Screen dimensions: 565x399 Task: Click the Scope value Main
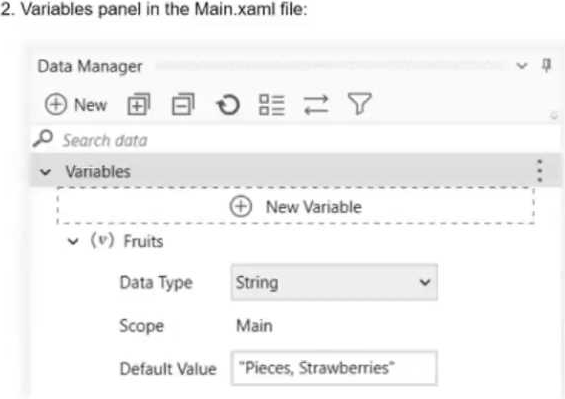pyautogui.click(x=254, y=326)
